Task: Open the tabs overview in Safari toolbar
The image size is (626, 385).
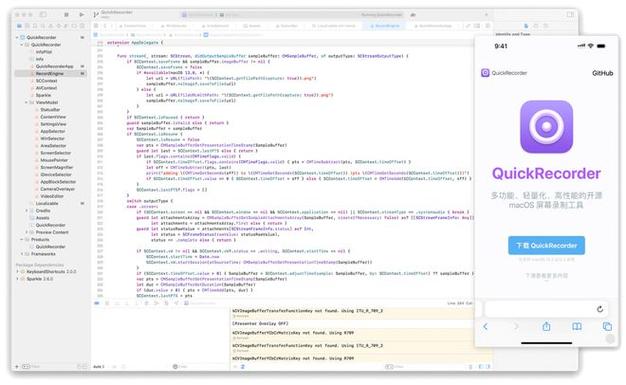Action: point(607,326)
